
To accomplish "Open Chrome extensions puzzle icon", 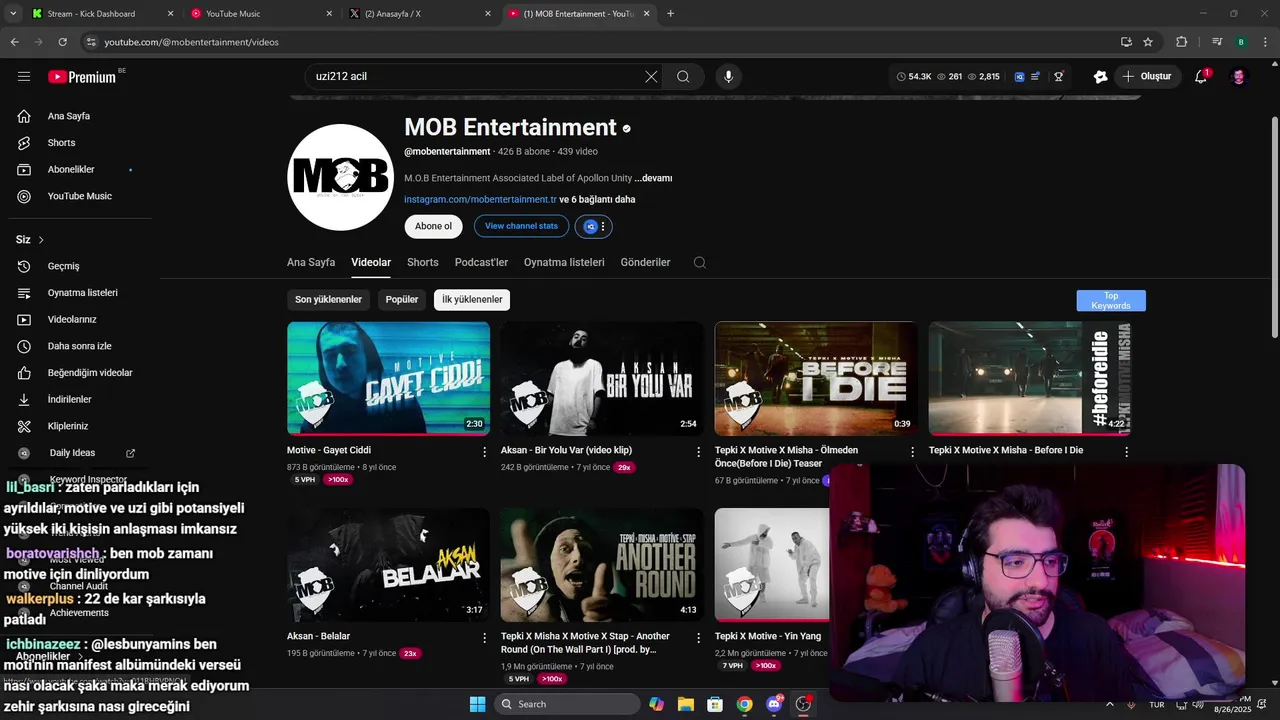I will pos(1182,42).
